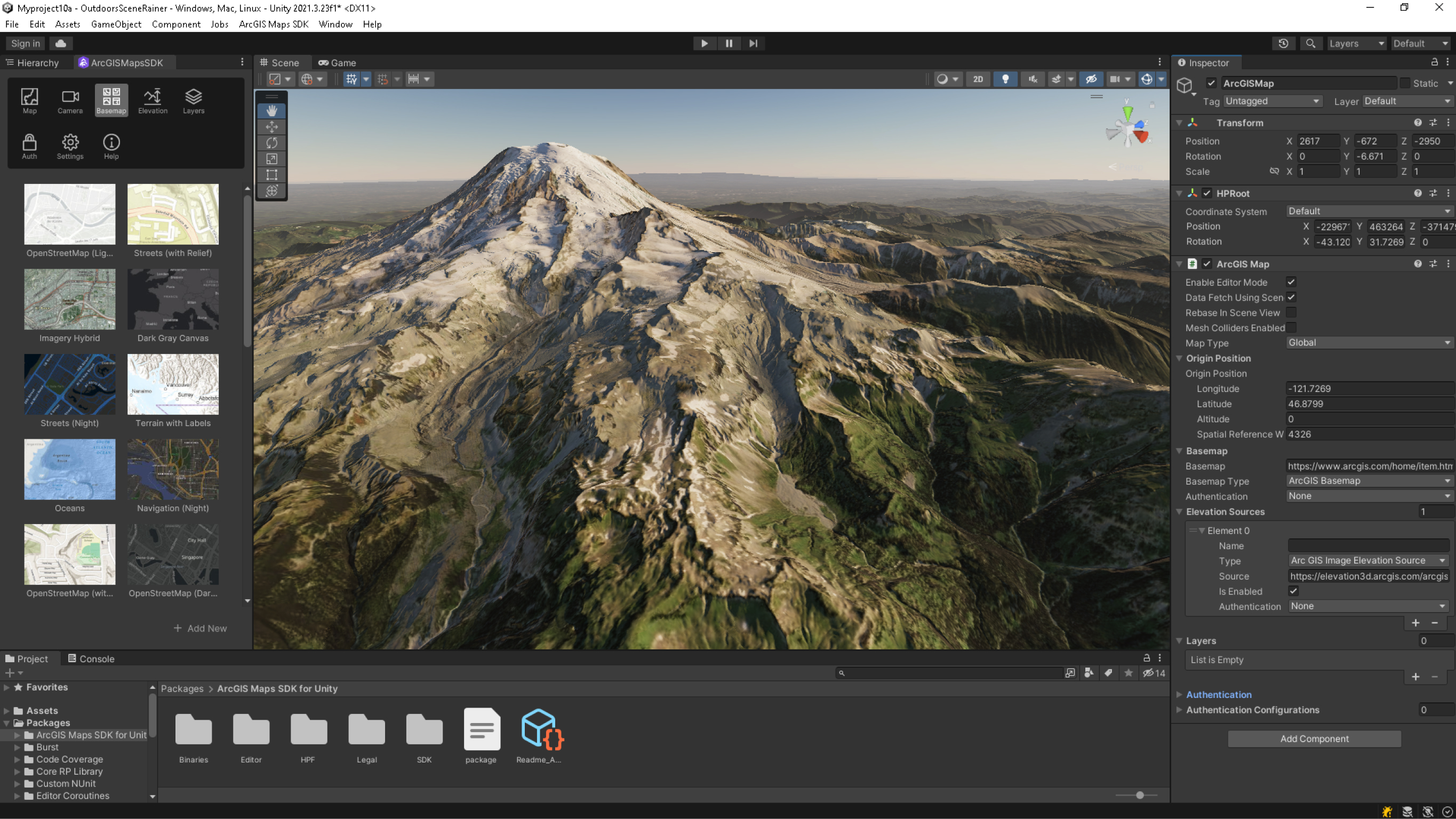
Task: Toggle 2D view mode in Scene
Action: coord(978,79)
